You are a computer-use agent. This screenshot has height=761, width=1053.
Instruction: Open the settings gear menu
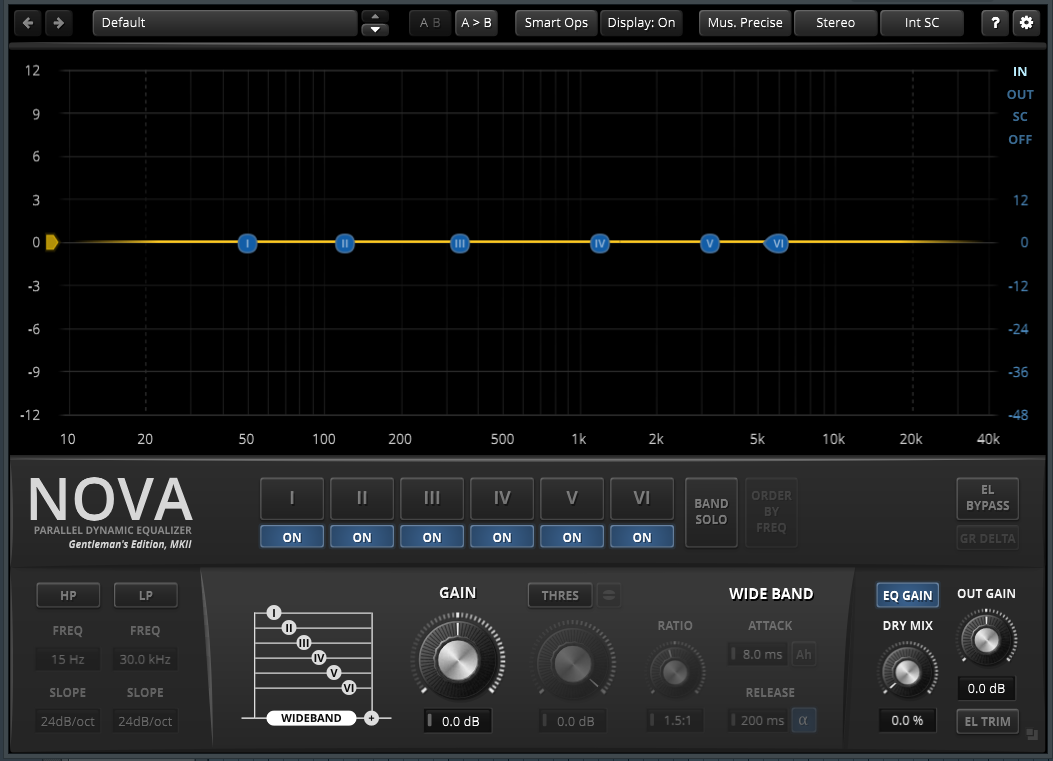point(1027,22)
